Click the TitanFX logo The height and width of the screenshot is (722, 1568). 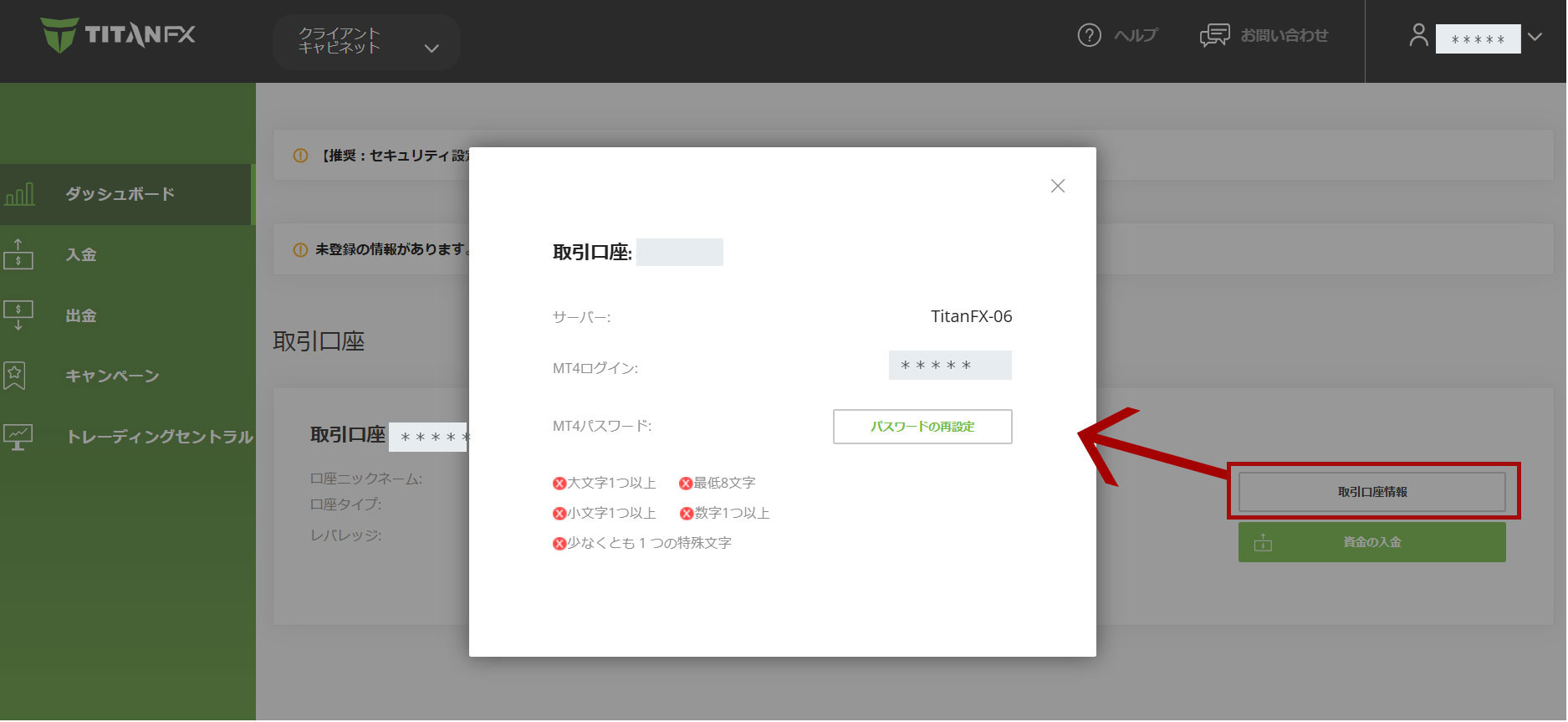point(118,35)
